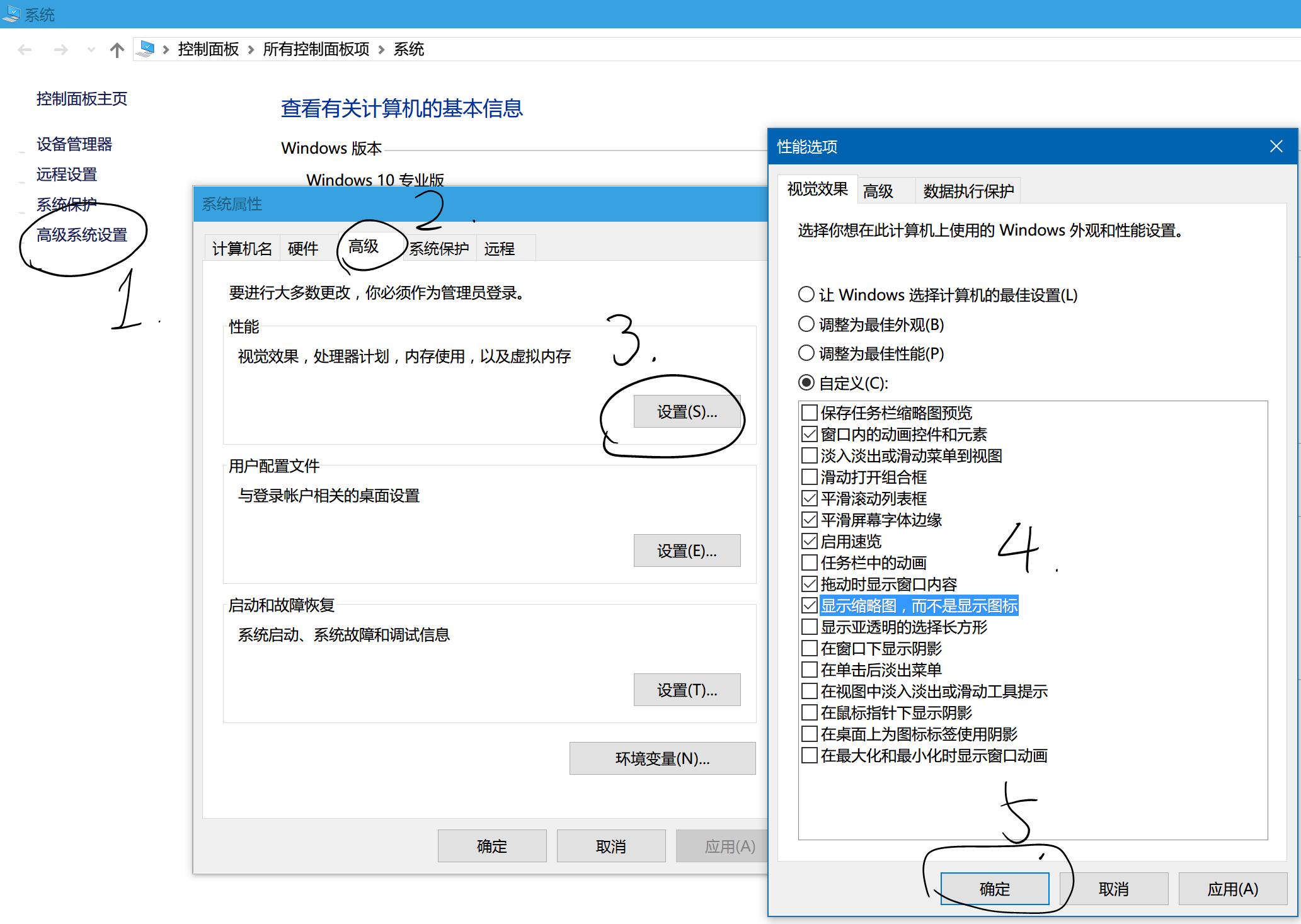Toggle 在窗口下显示阴影 checkbox
This screenshot has height=924, width=1301.
810,649
